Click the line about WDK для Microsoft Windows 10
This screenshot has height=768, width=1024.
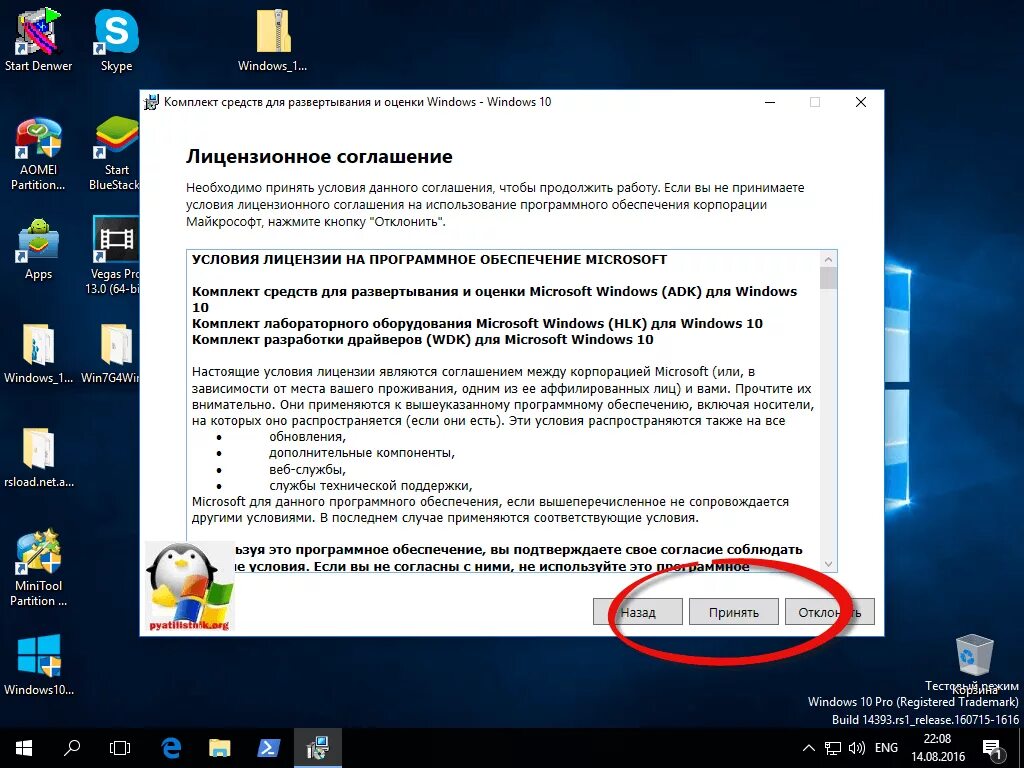pos(423,340)
